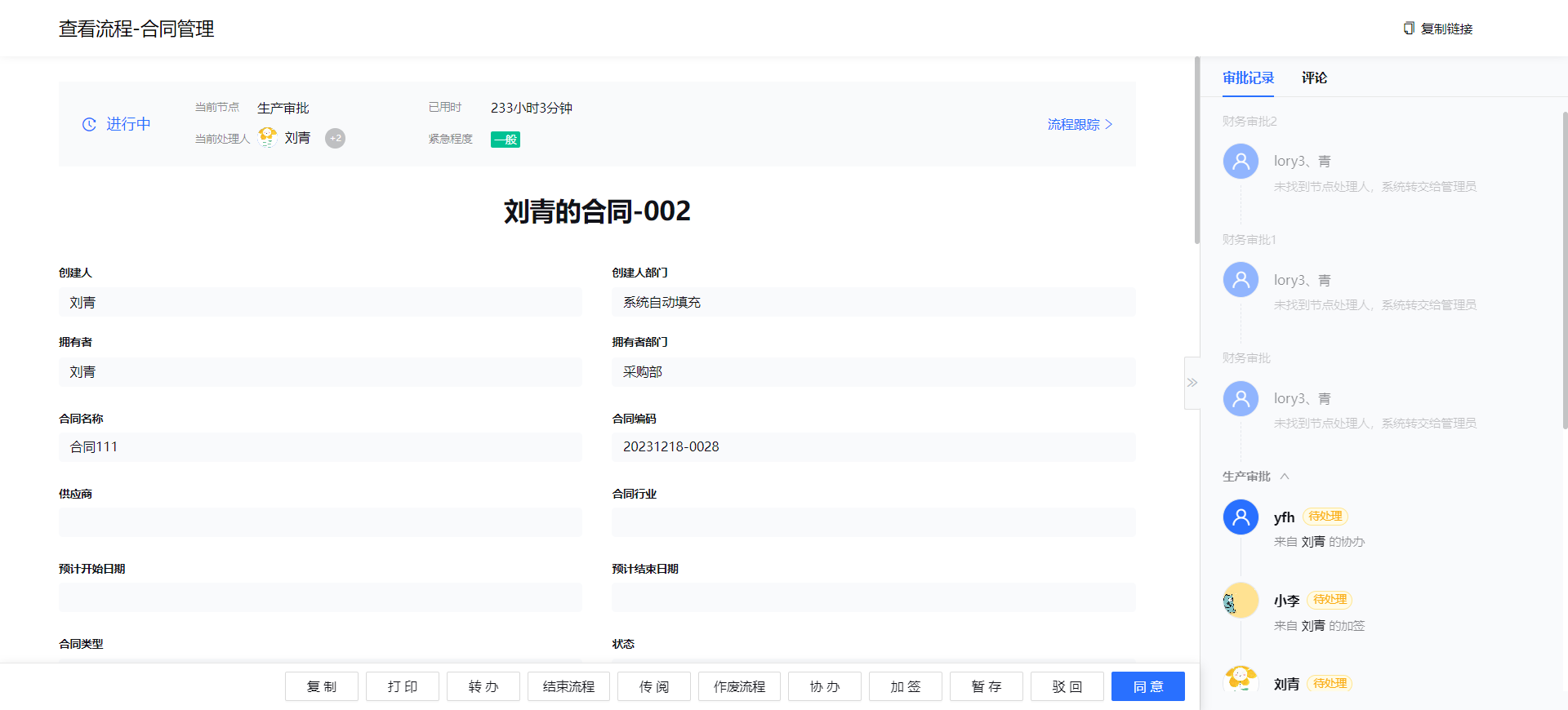Click the empty 预计开始日期 field
The height and width of the screenshot is (710, 1568).
tap(320, 597)
